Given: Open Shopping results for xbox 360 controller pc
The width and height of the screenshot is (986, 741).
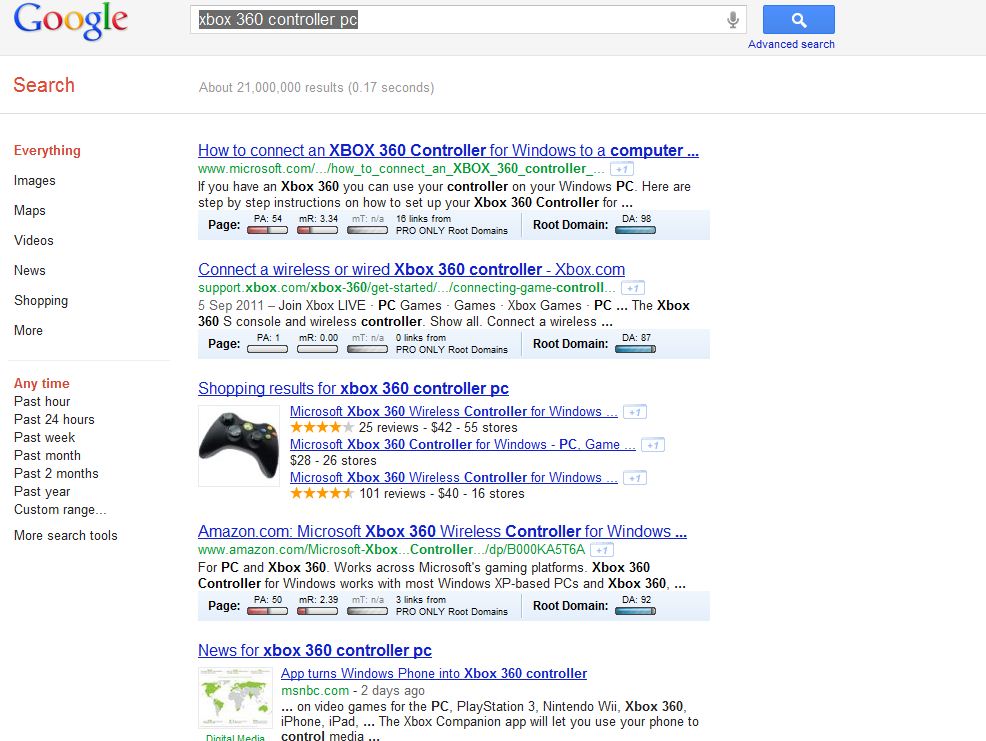Looking at the screenshot, I should [353, 388].
